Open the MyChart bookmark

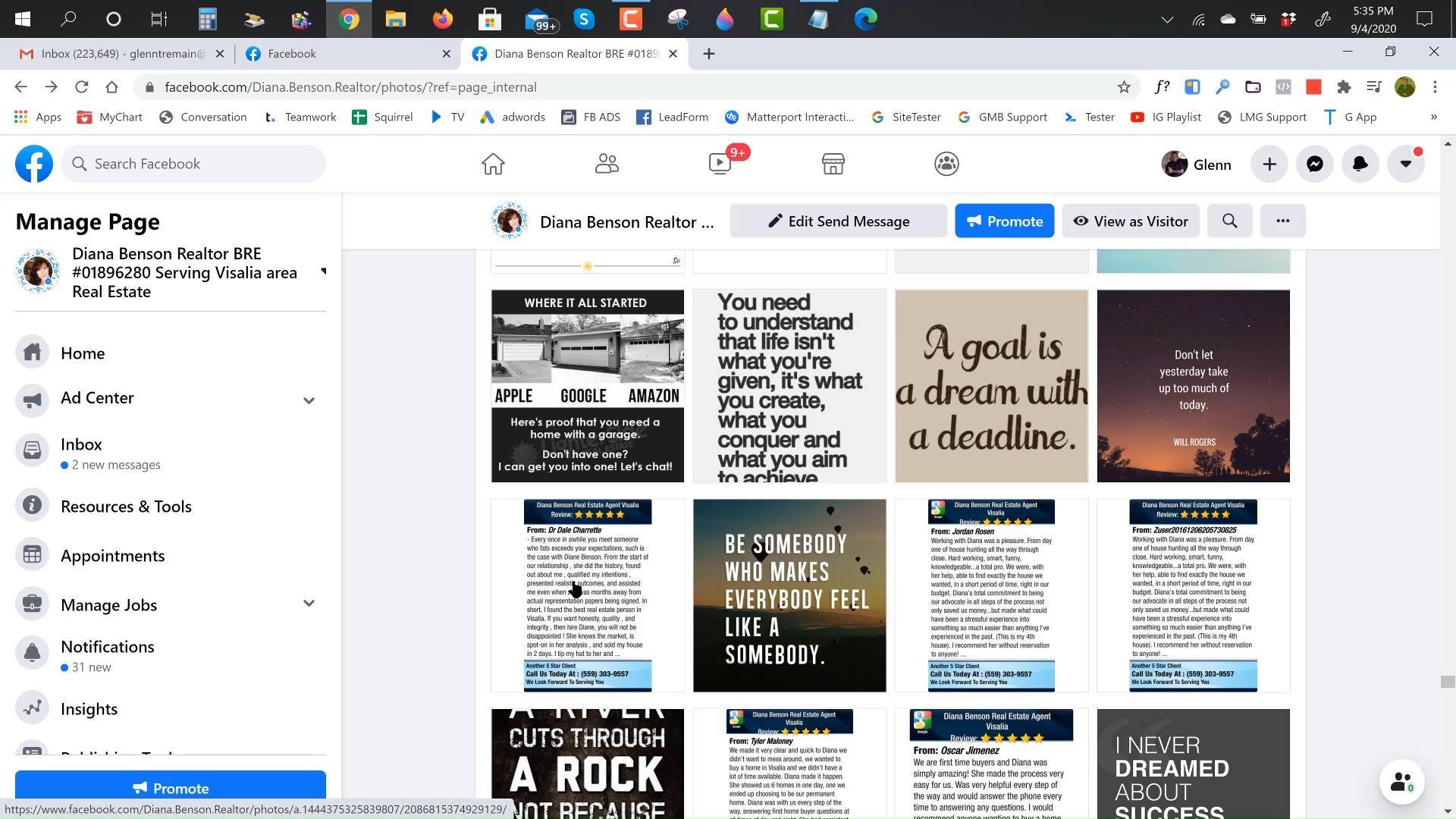110,118
